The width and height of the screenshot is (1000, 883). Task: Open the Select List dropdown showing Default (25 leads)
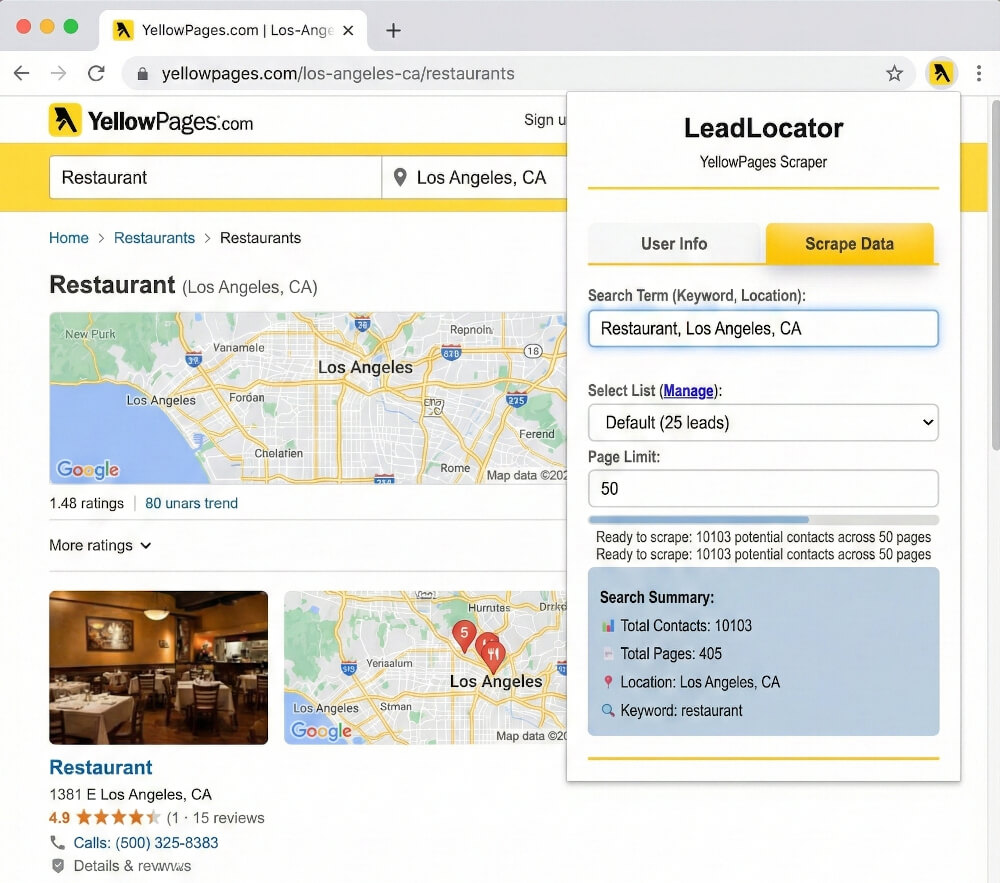click(x=763, y=422)
